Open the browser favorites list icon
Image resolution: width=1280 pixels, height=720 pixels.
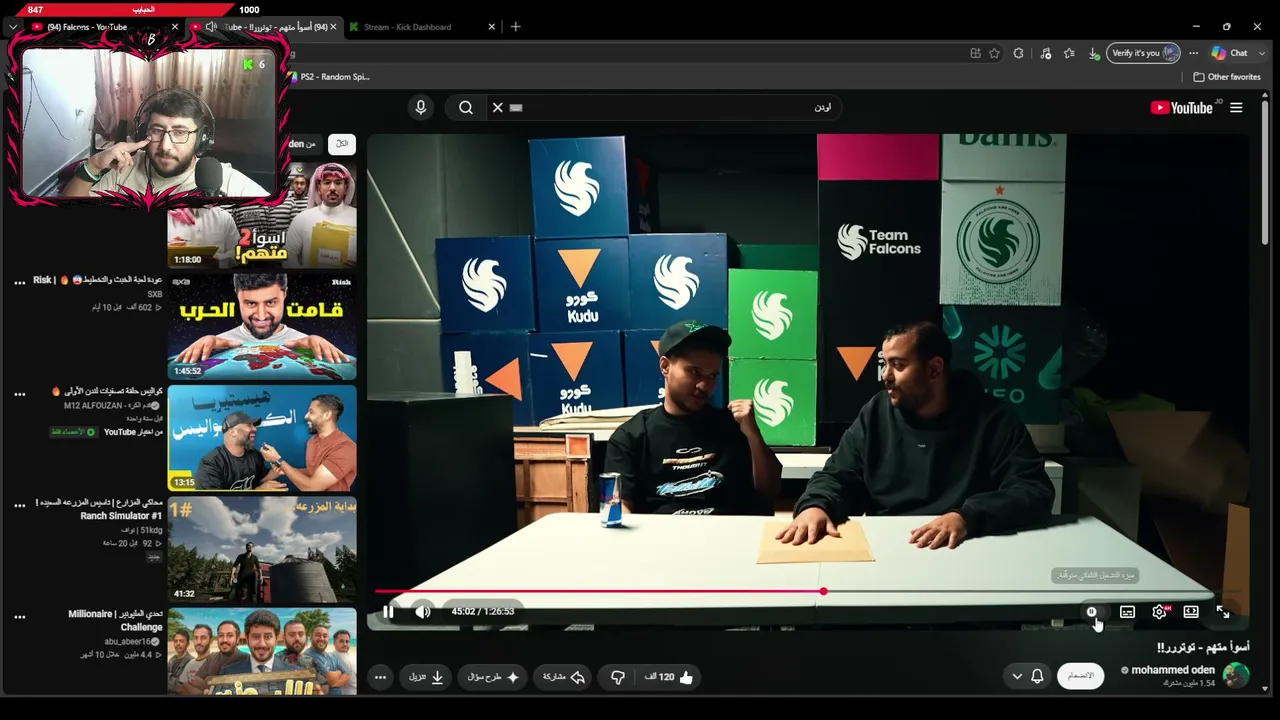coord(1069,53)
